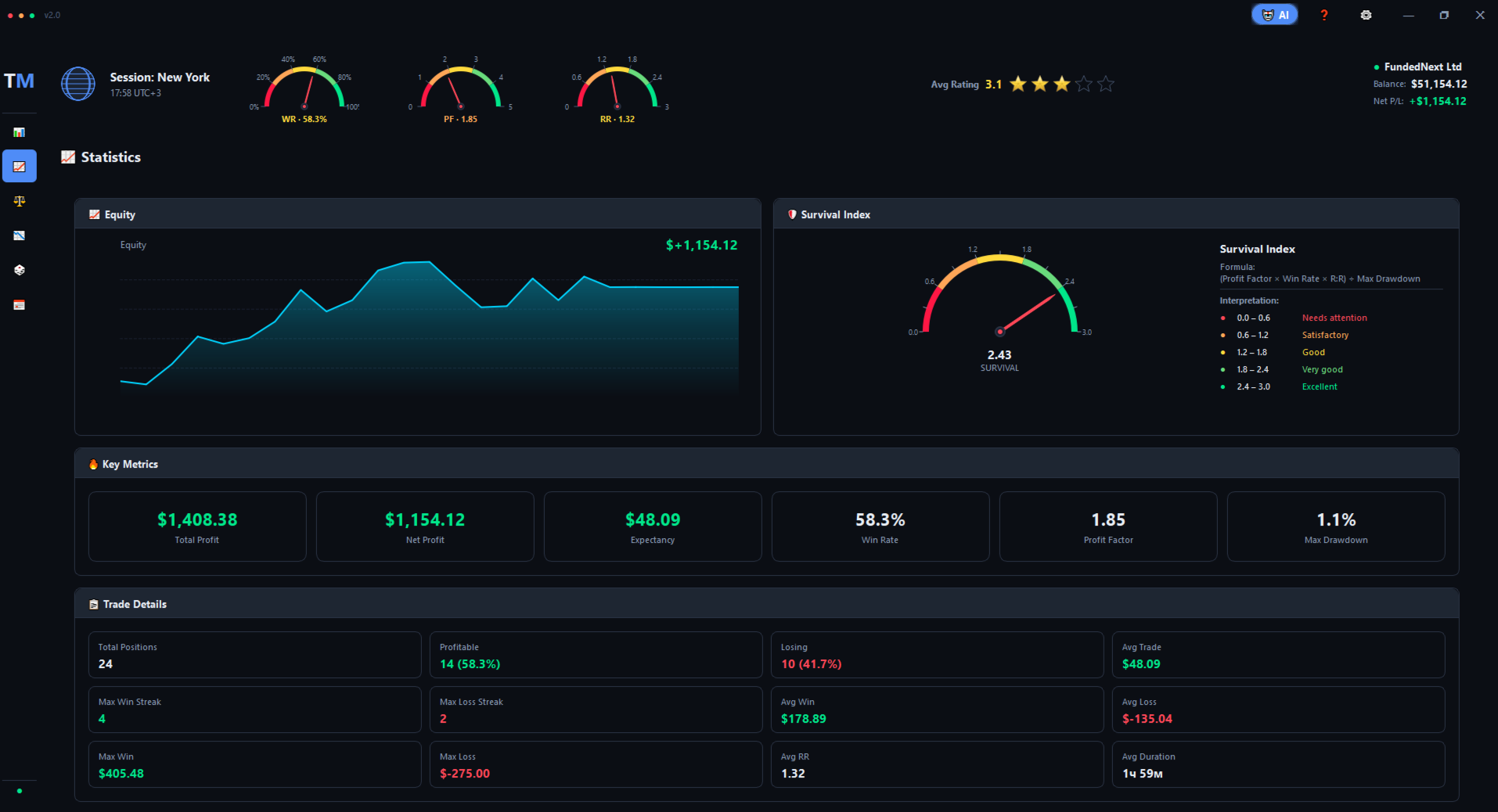This screenshot has height=812, width=1498.
Task: Click the Survival Index panel header
Action: 1116,214
